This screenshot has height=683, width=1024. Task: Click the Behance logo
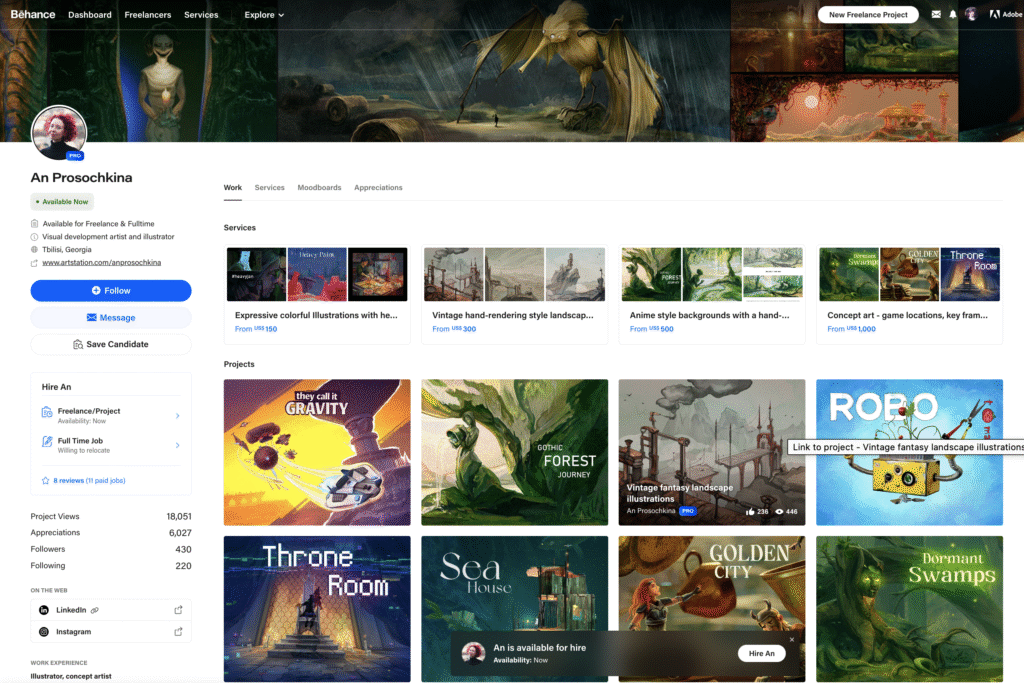32,14
